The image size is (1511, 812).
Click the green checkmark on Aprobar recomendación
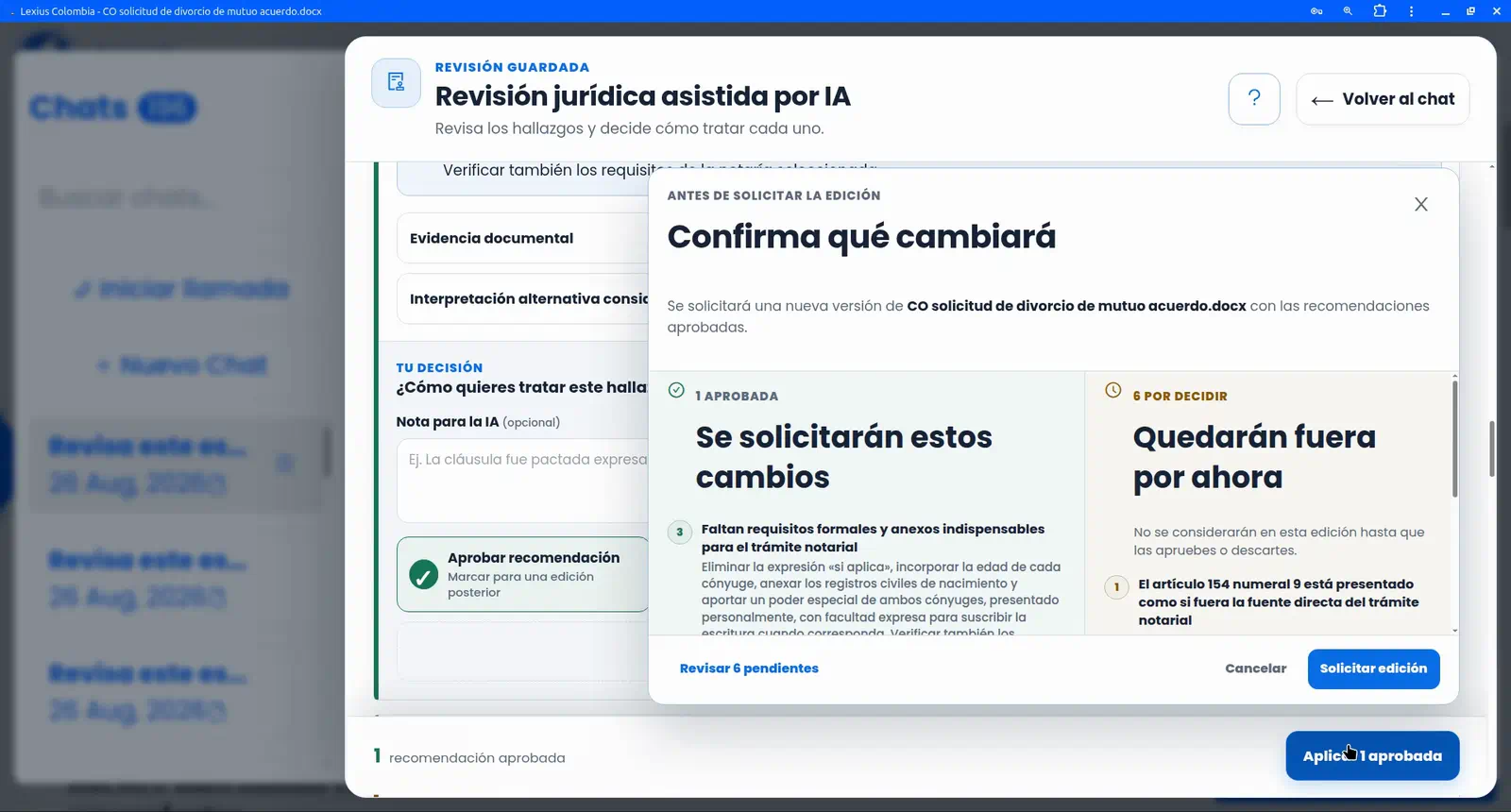coord(423,575)
